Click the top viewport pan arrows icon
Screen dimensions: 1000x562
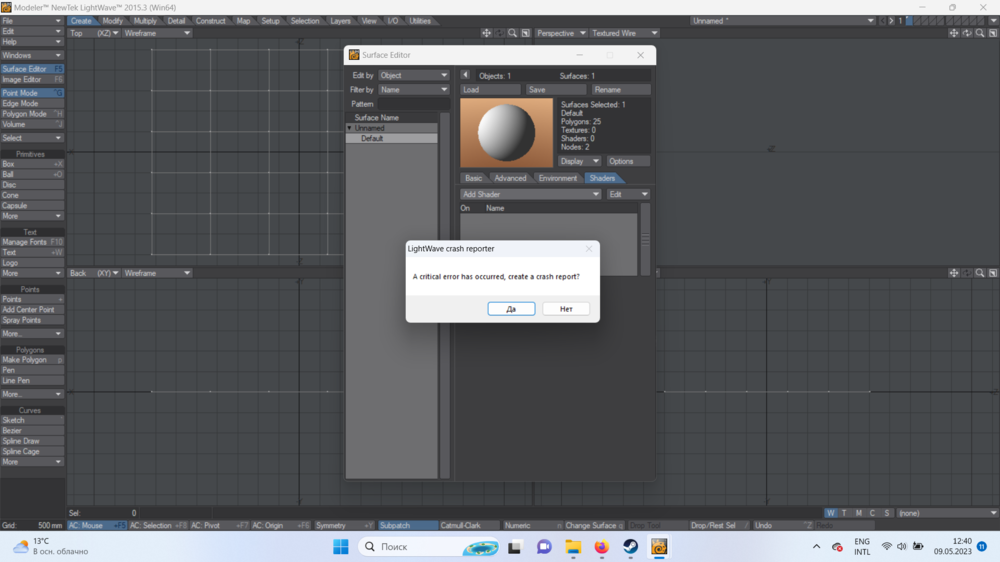(x=486, y=33)
